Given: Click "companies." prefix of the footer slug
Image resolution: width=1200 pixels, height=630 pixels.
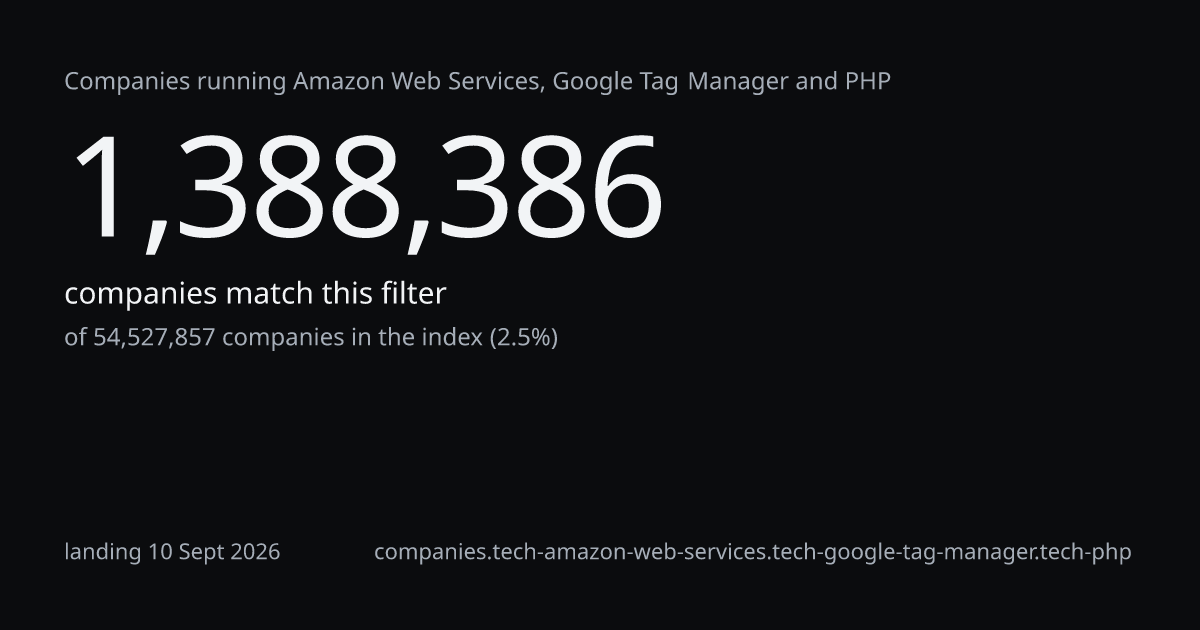Looking at the screenshot, I should click(433, 552).
